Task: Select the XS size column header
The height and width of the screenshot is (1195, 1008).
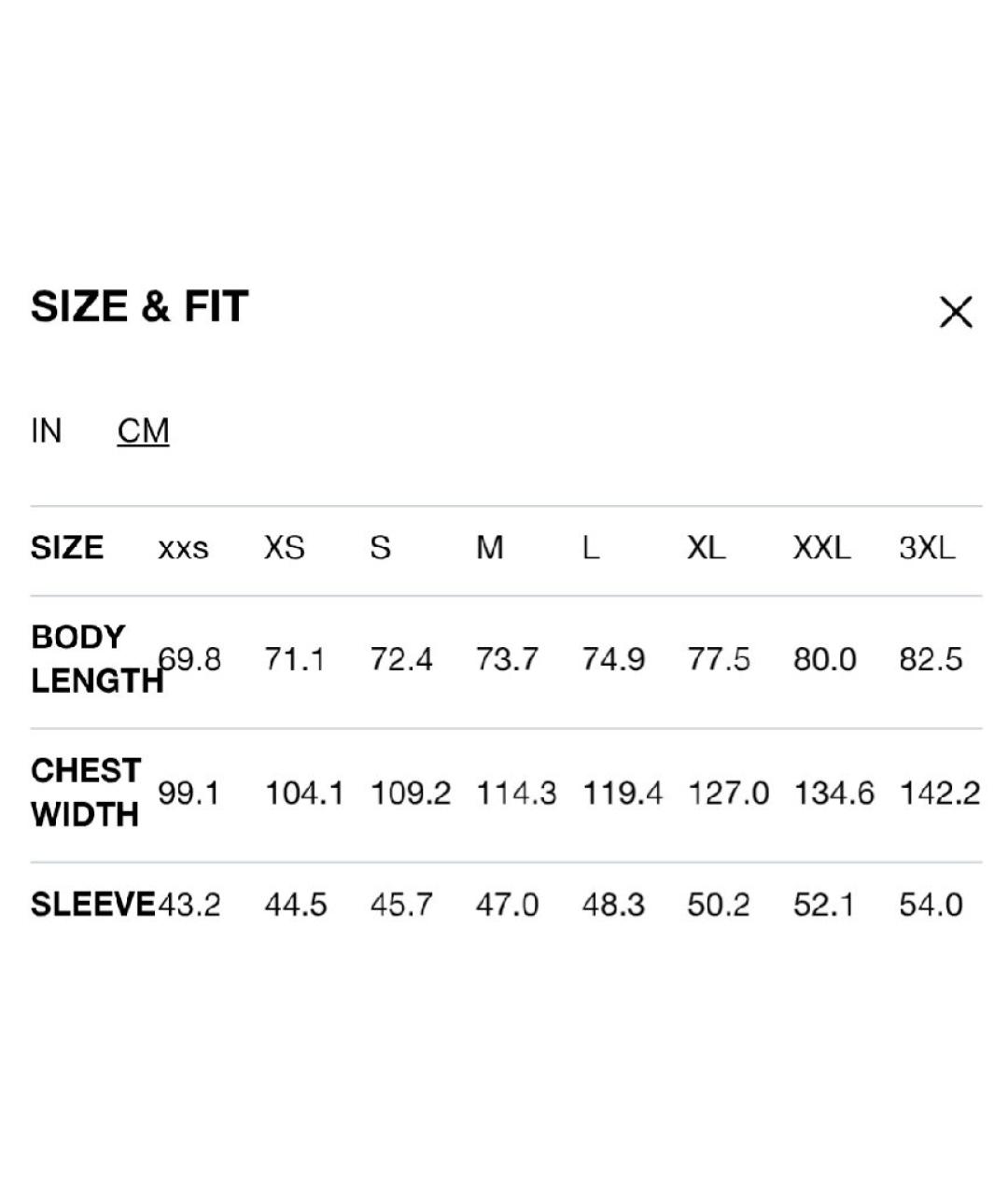Action: 284,548
